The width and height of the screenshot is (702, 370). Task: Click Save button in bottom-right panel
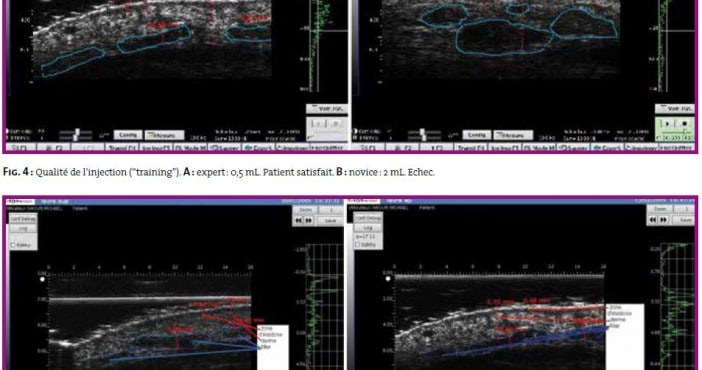(686, 220)
